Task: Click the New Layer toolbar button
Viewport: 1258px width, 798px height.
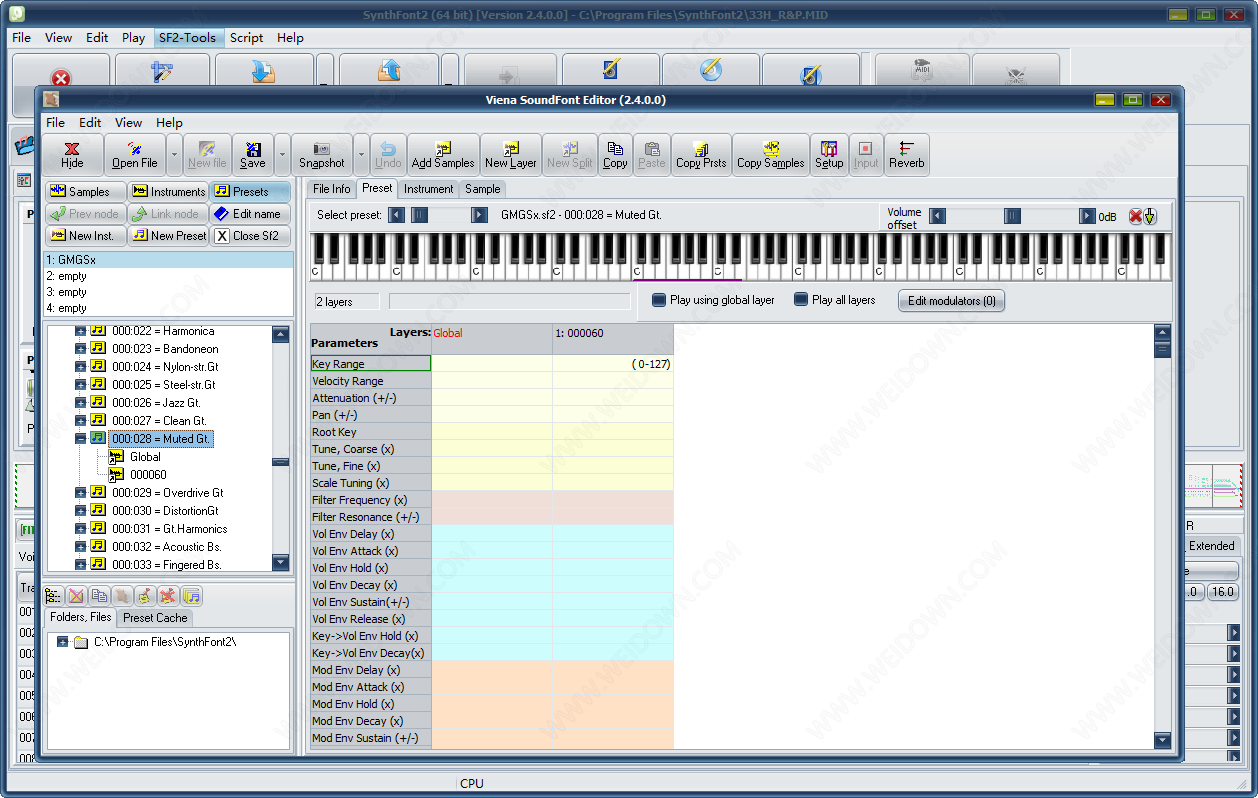Action: point(511,155)
